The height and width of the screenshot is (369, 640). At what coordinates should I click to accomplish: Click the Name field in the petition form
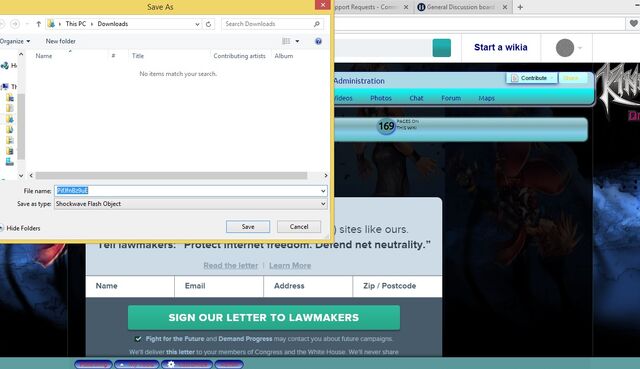(130, 286)
